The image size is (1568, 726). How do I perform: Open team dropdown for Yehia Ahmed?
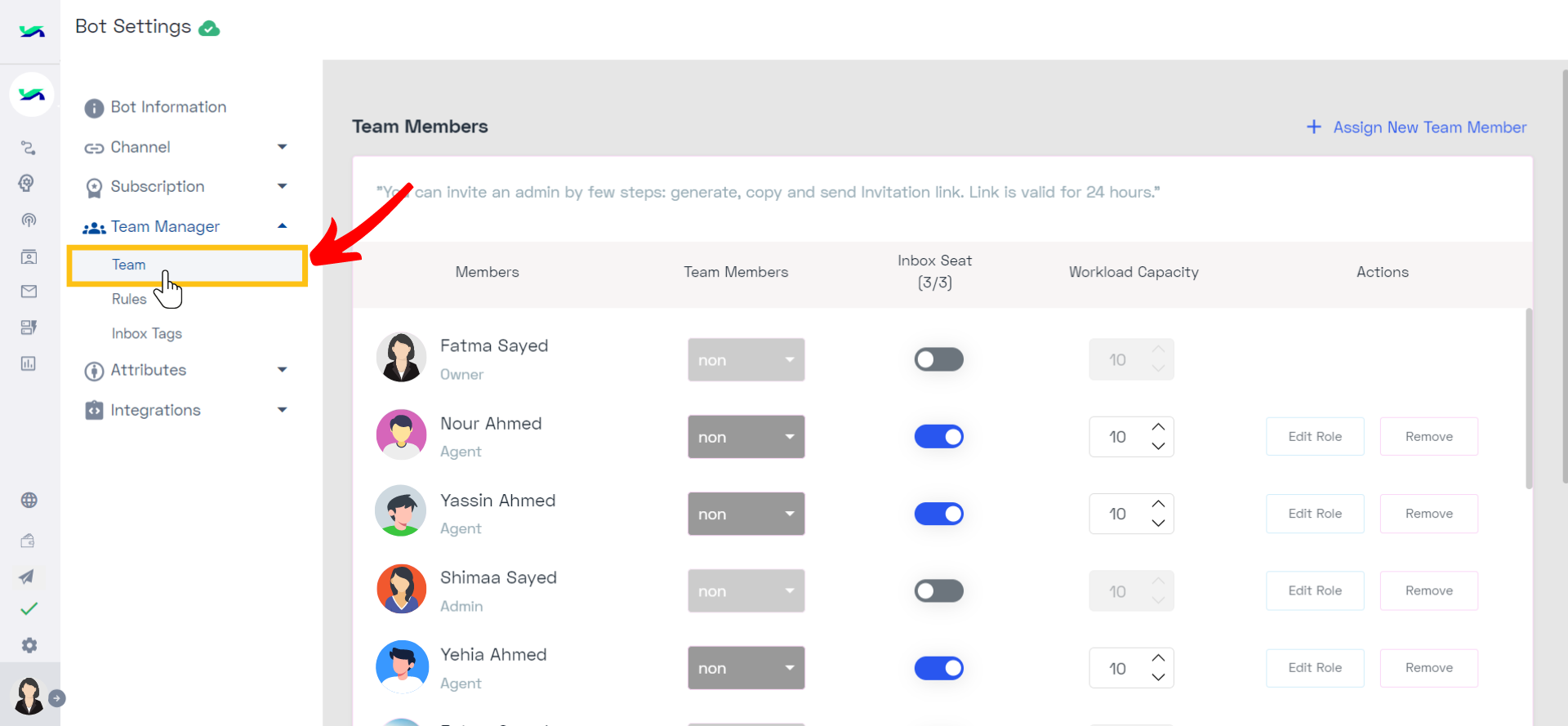(x=746, y=668)
